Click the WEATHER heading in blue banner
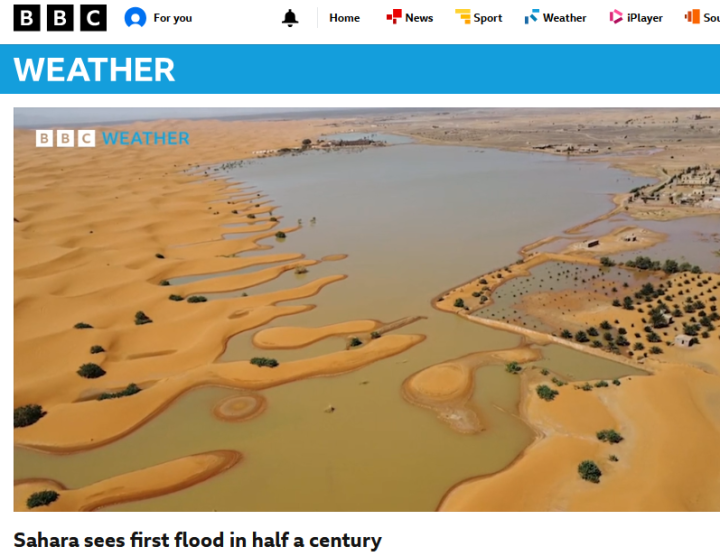This screenshot has width=720, height=556. [x=94, y=70]
